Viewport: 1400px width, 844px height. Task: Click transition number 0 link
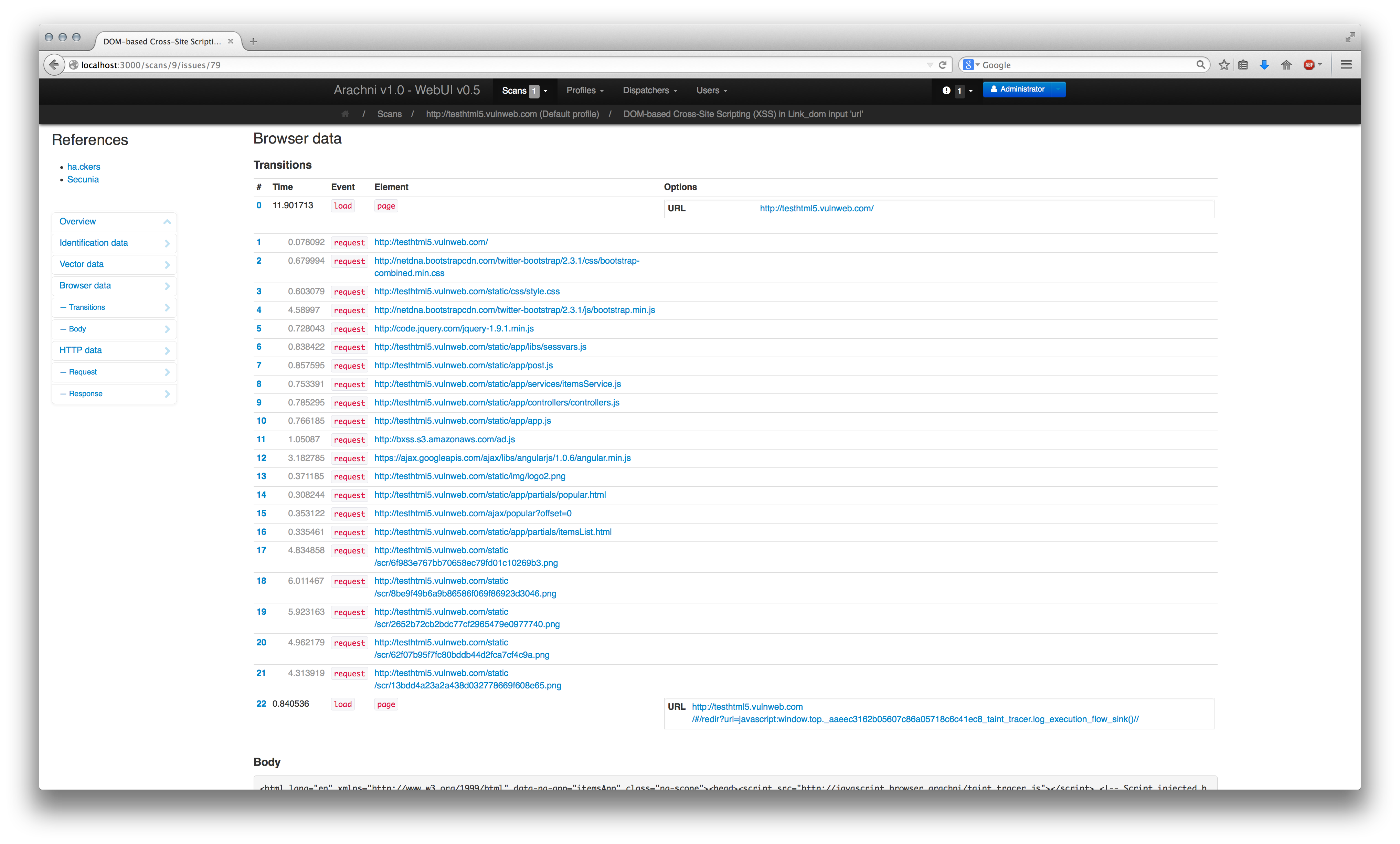click(259, 205)
